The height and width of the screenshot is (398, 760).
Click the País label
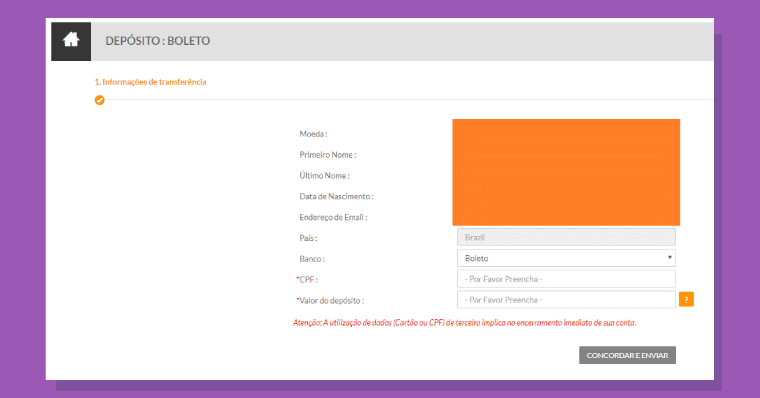308,238
